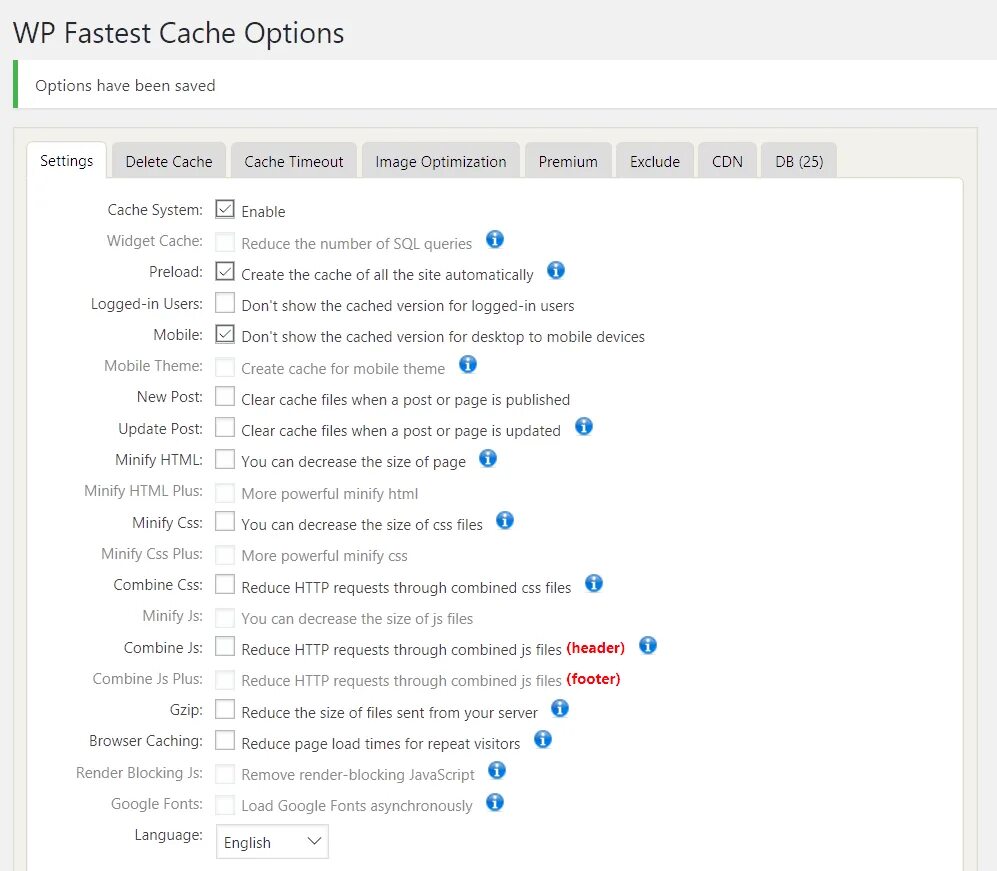Show Minify HTML info tooltip icon

click(x=488, y=459)
